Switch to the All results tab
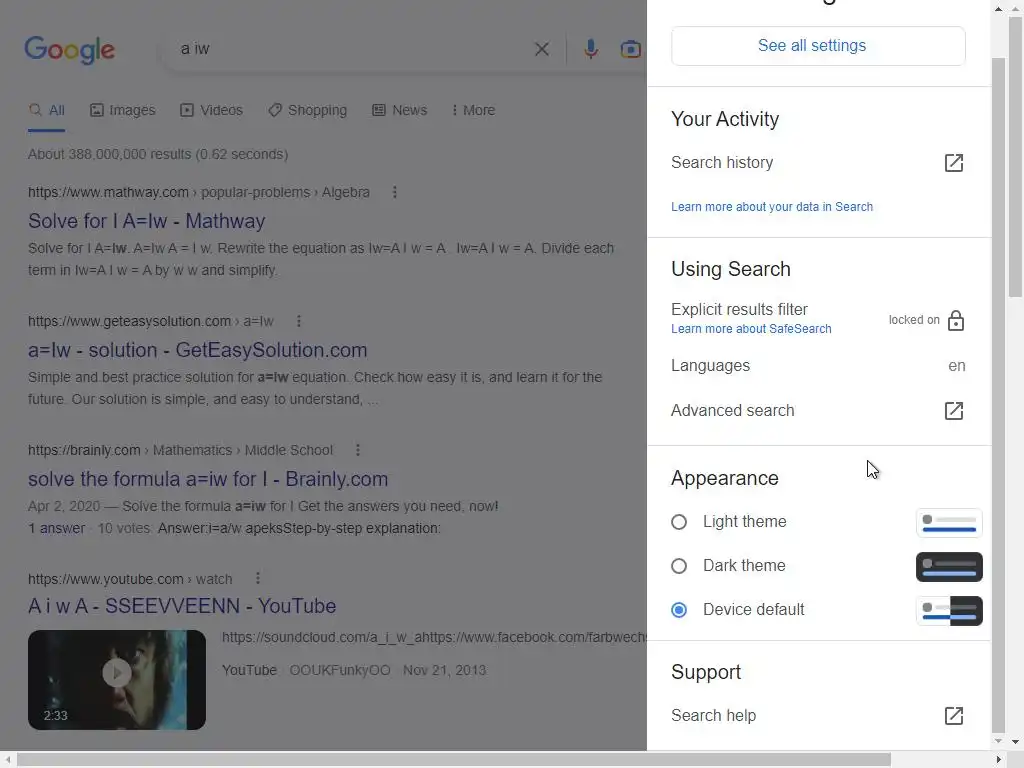 pos(46,110)
